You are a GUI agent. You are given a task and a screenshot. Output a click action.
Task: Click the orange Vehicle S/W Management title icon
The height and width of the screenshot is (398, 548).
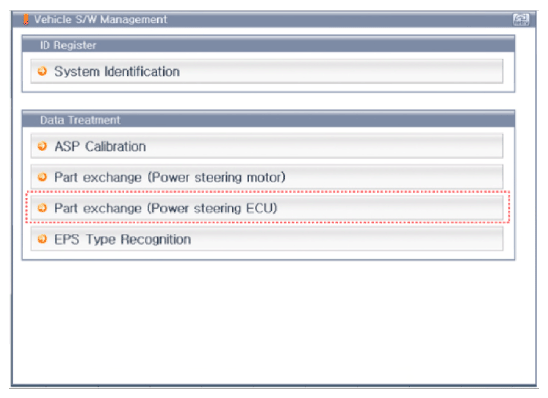26,20
